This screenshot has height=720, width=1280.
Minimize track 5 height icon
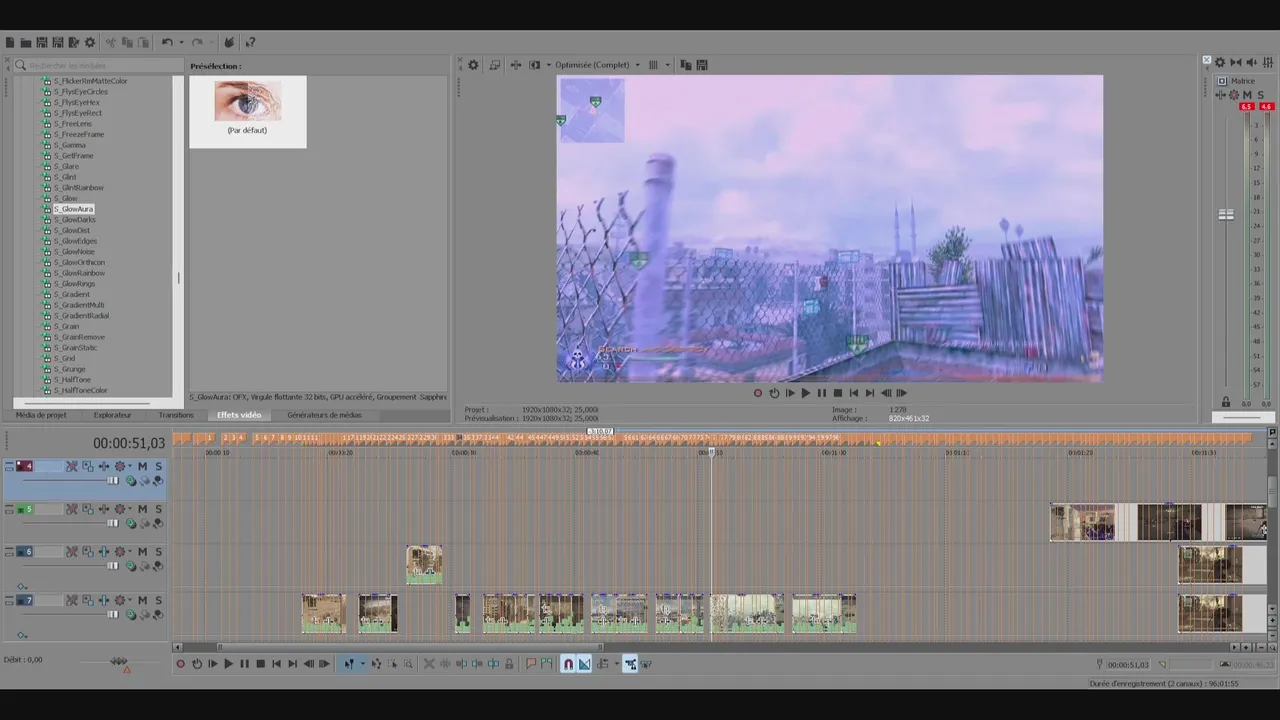pos(9,506)
